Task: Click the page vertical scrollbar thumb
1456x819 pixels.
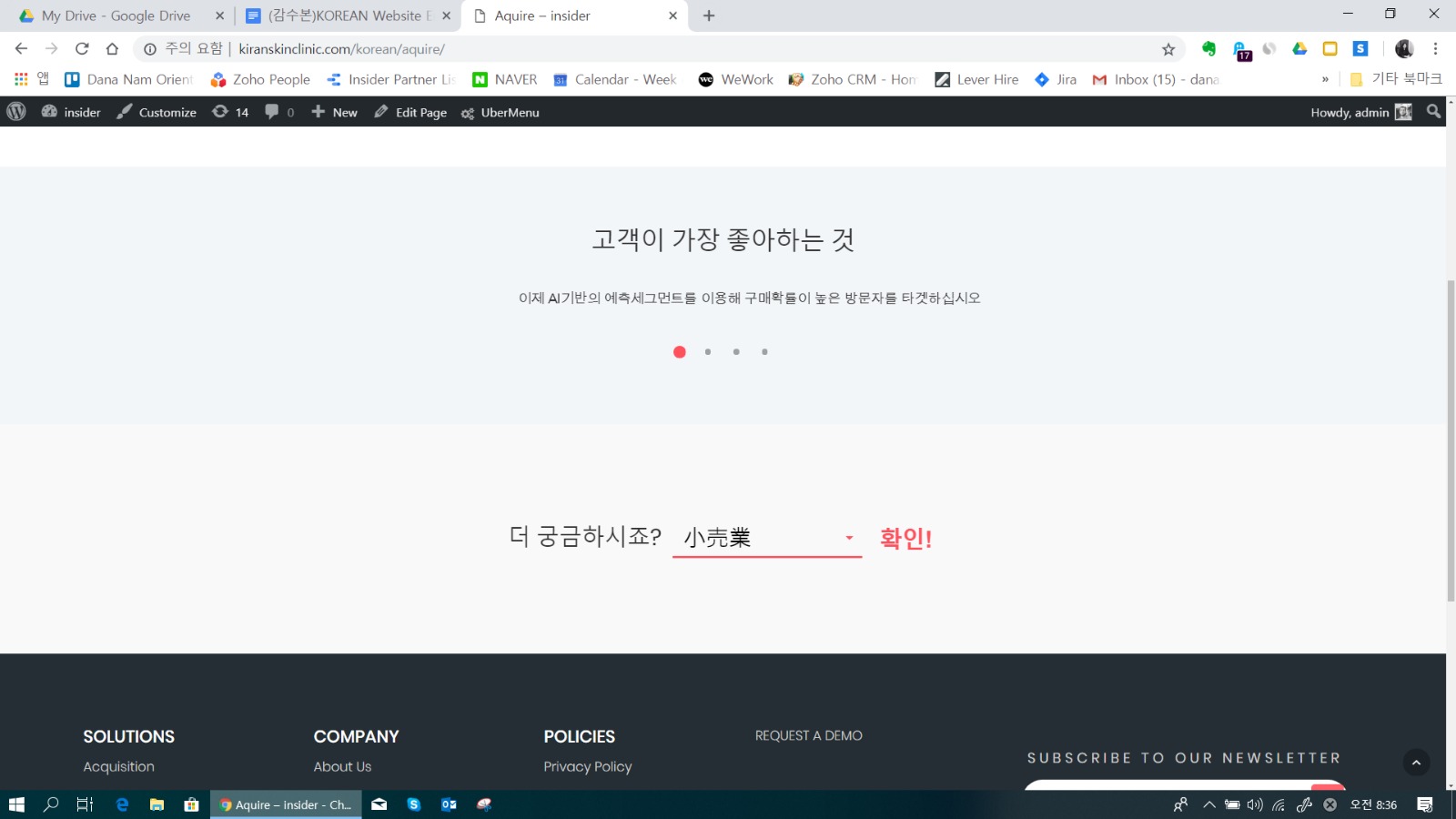Action: [x=1451, y=441]
